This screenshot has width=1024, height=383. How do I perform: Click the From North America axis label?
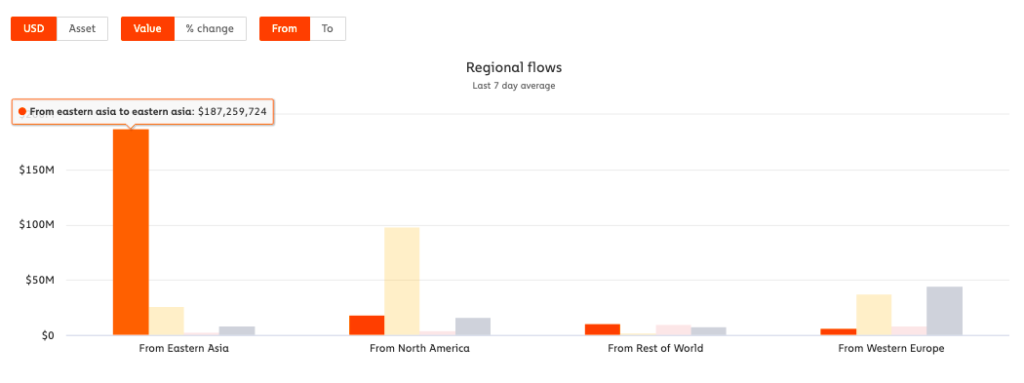(x=419, y=348)
